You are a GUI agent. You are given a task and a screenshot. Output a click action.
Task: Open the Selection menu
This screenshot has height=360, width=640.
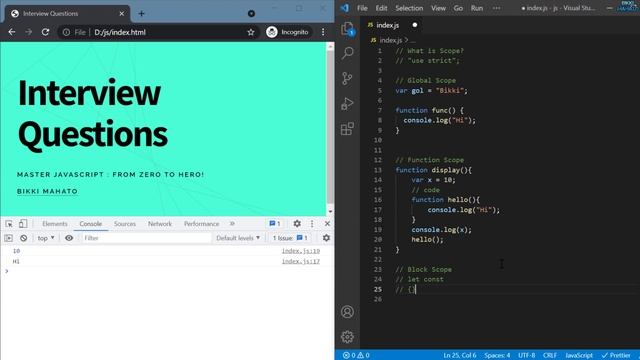(409, 8)
